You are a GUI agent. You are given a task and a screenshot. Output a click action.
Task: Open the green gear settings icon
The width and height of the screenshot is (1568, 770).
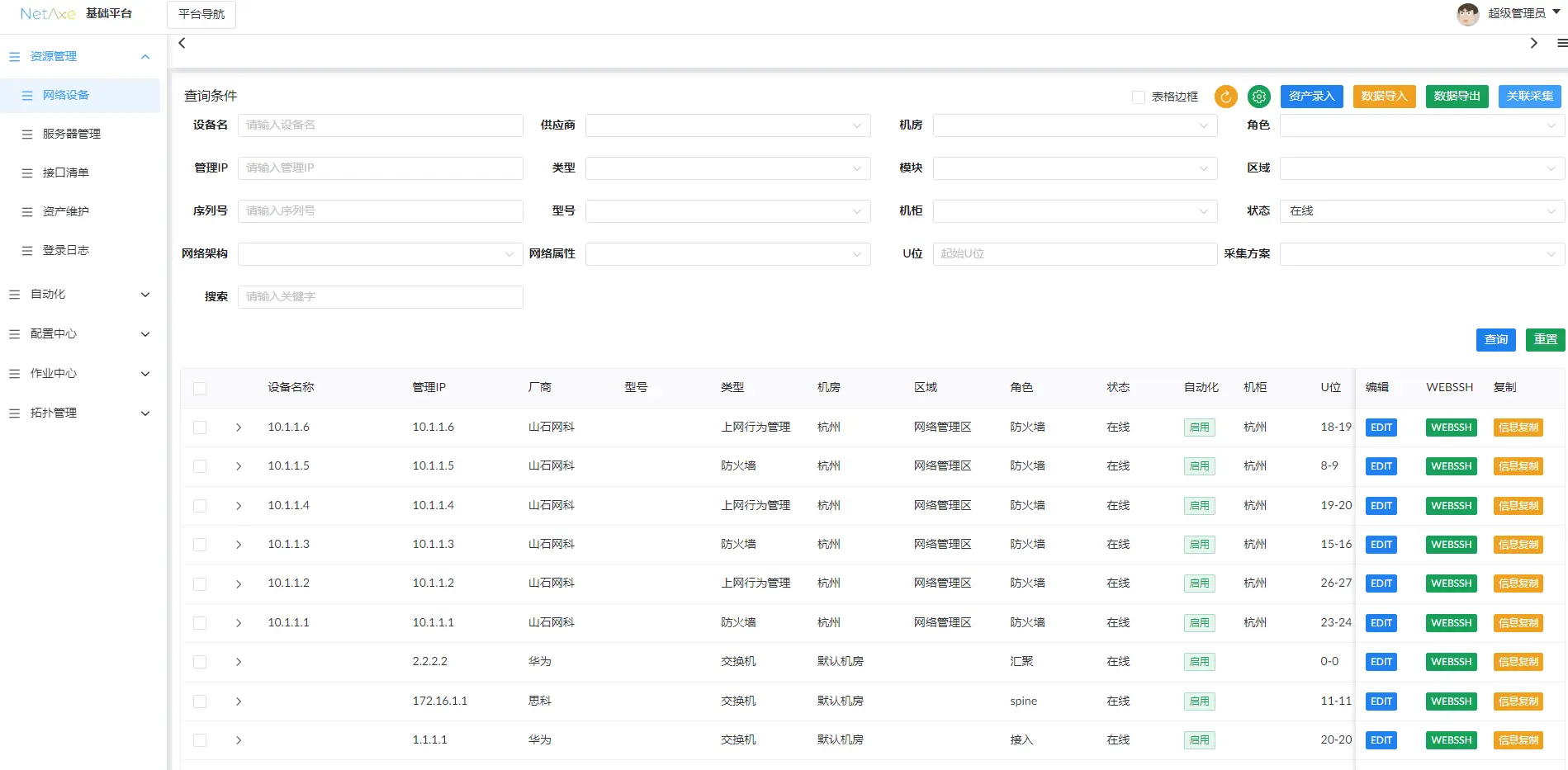[1259, 97]
